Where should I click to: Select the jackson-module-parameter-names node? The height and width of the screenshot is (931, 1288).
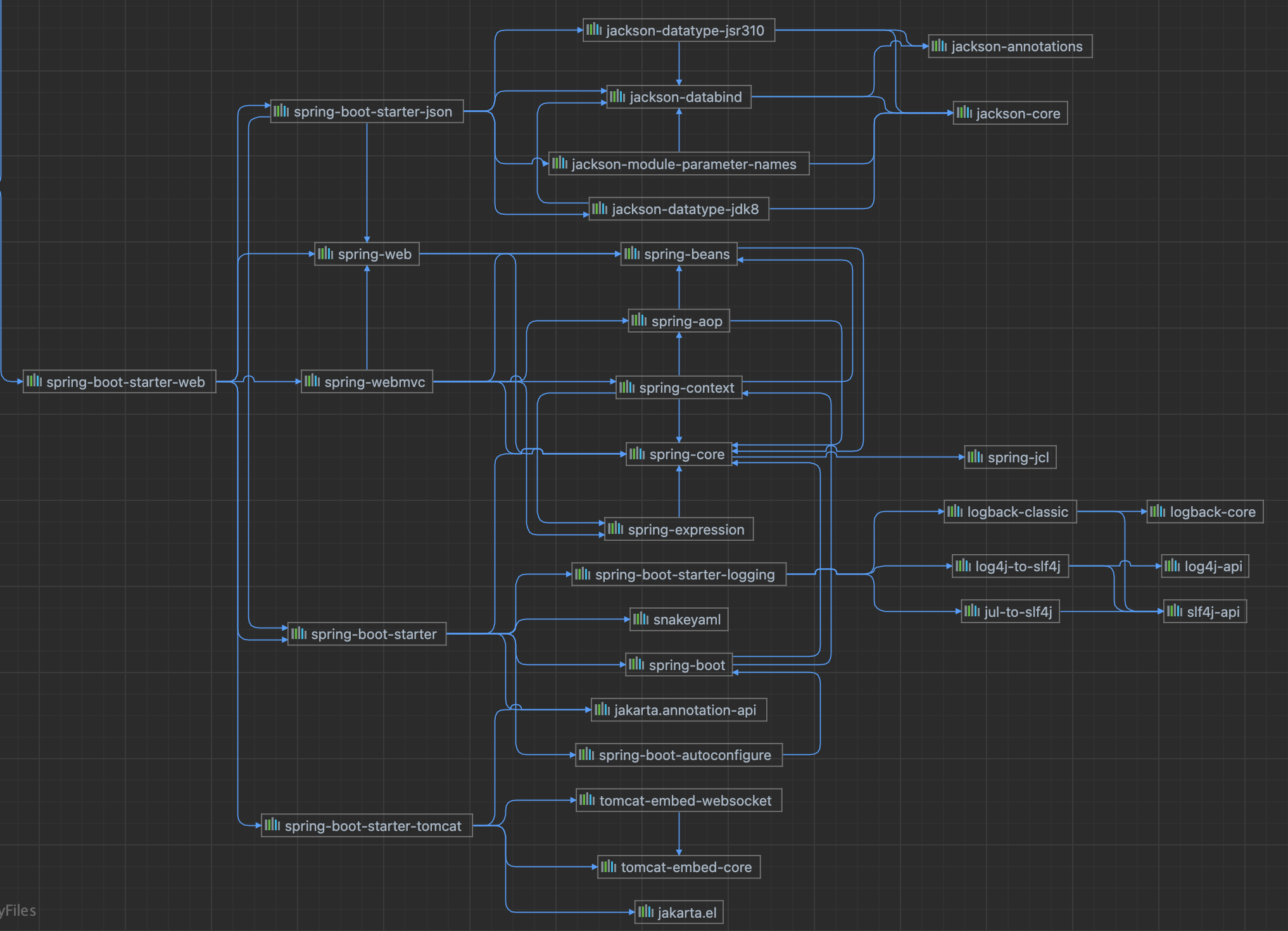683,164
